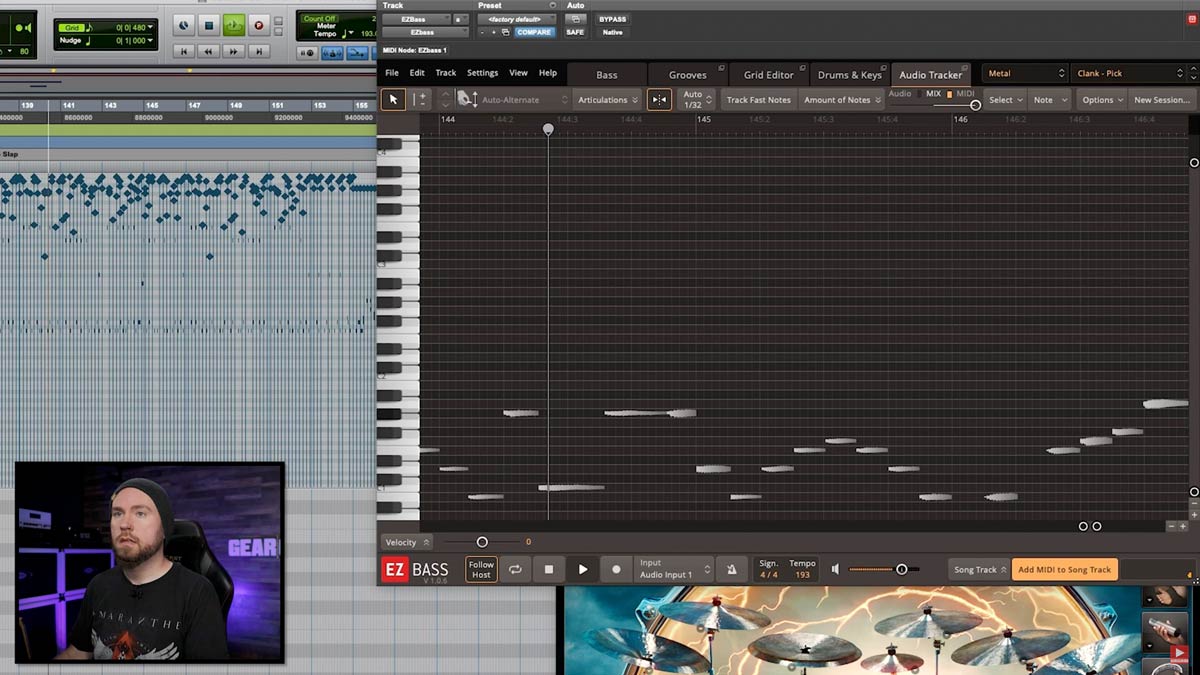This screenshot has width=1200, height=675.
Task: Start playback in EZbass transport
Action: 583,570
